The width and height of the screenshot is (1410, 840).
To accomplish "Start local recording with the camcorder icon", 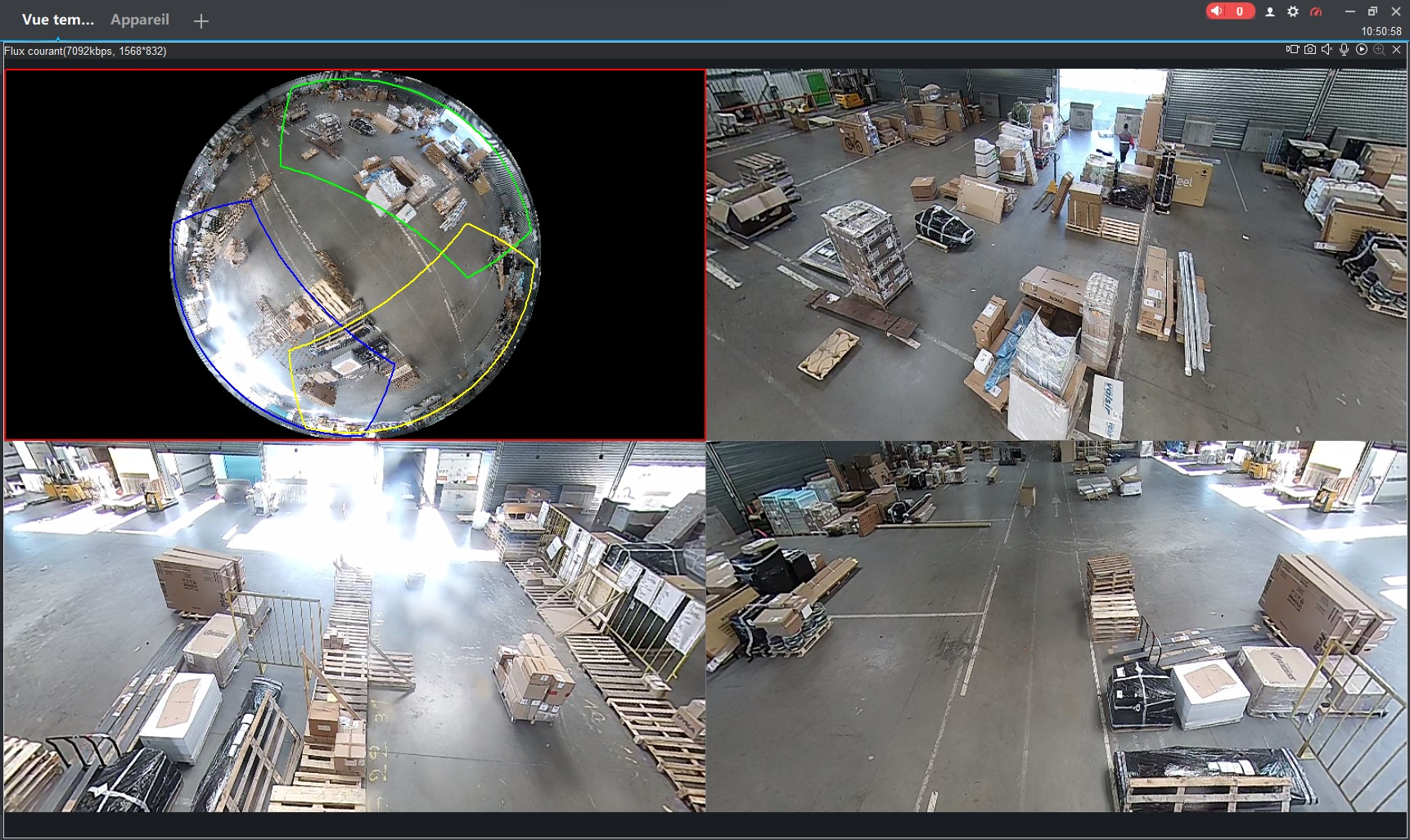I will (x=1292, y=50).
